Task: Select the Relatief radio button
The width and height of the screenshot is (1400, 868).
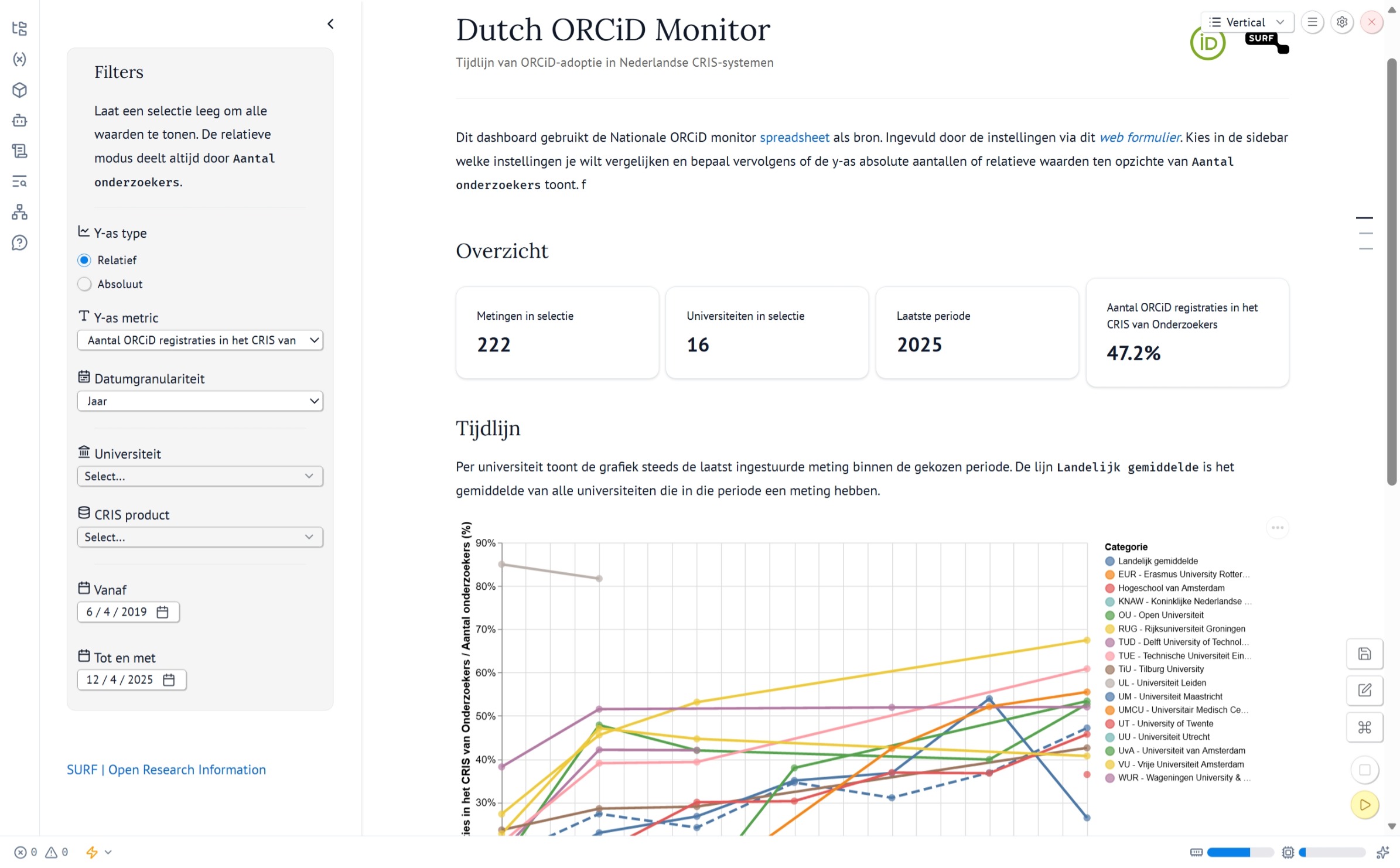Action: click(x=84, y=260)
